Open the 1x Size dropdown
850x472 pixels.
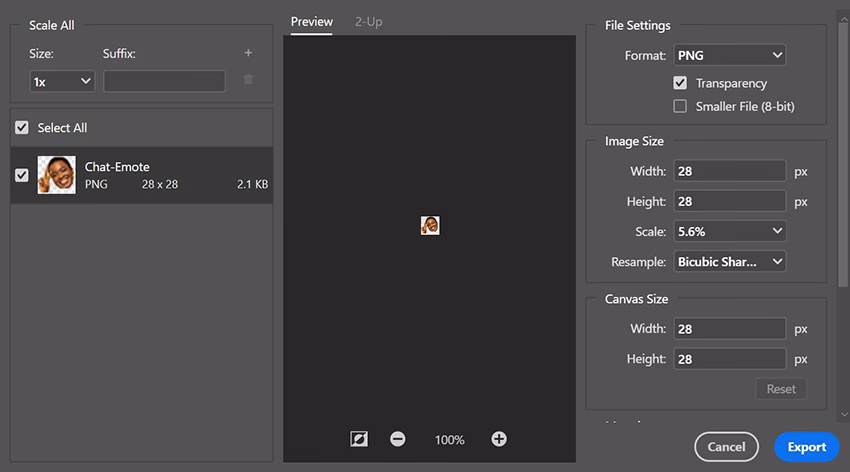pos(62,81)
